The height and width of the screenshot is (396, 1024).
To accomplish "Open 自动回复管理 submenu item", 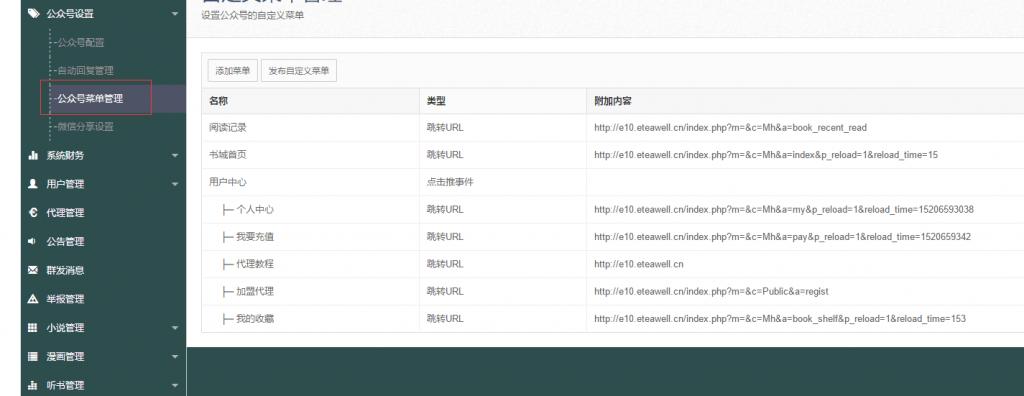I will [85, 71].
